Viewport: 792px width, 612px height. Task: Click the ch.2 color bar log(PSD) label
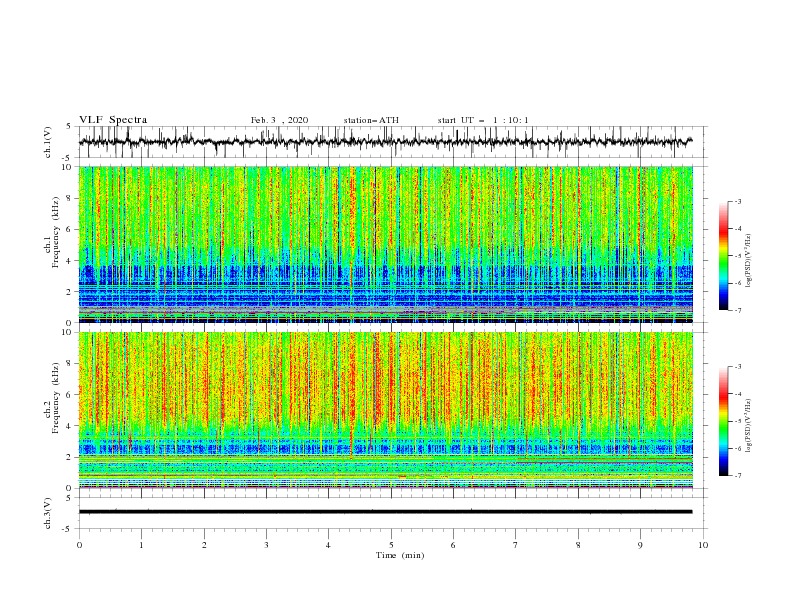tap(749, 427)
